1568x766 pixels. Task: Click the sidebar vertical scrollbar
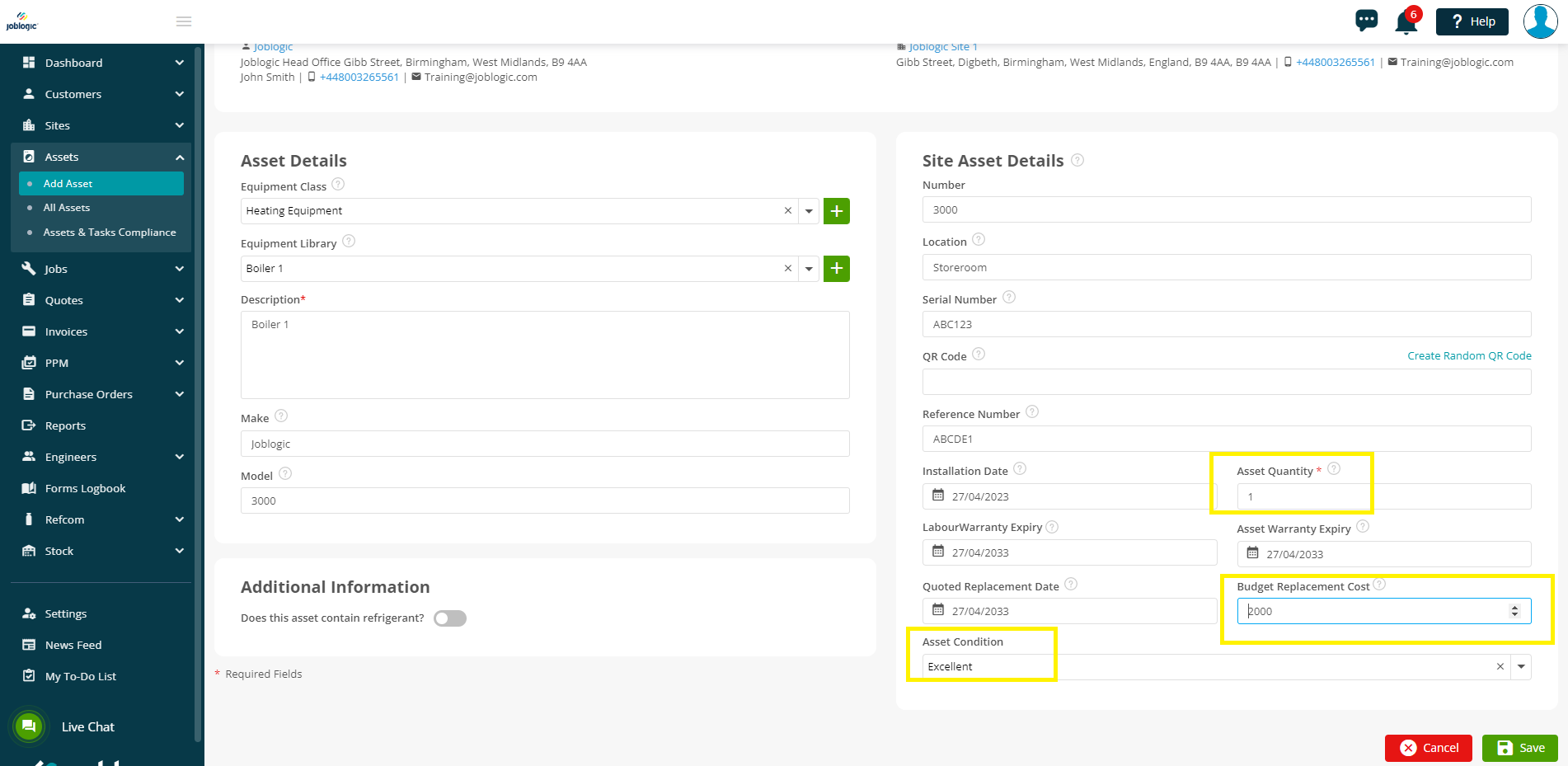(198, 396)
